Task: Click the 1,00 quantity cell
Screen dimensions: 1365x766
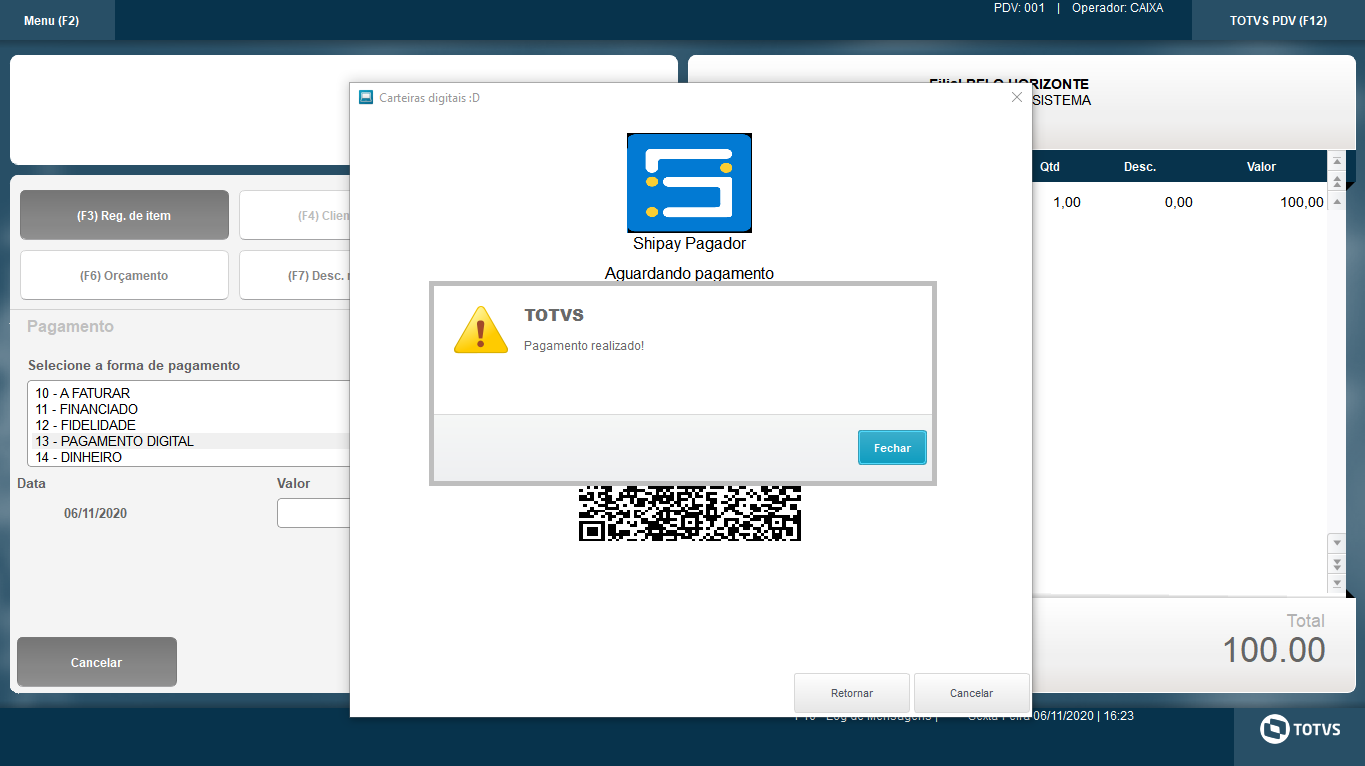Action: 1067,202
